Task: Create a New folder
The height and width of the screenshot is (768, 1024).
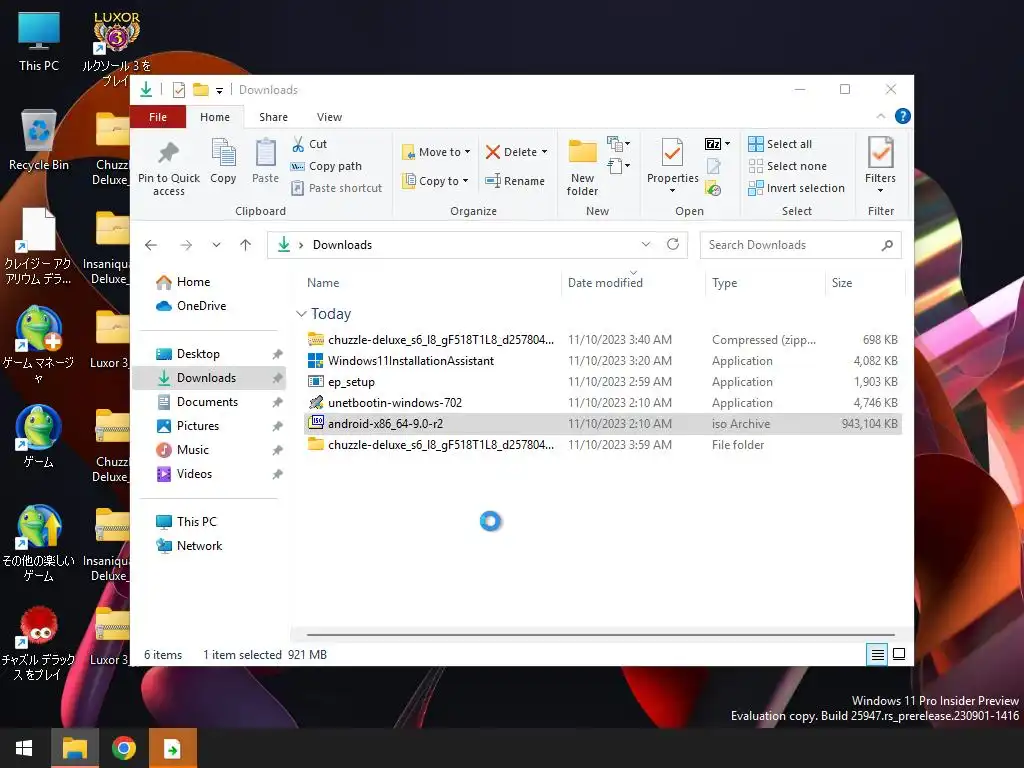Action: (x=583, y=167)
